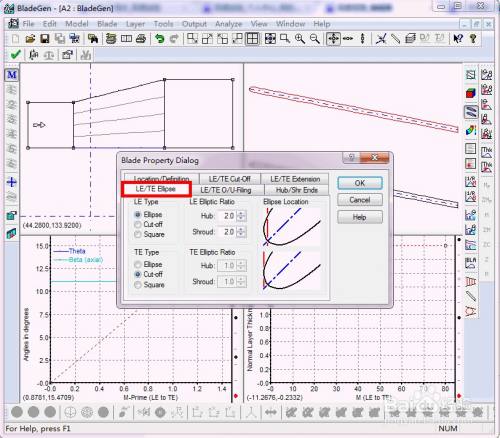Select TE Type Cut-off radio button

137,274
